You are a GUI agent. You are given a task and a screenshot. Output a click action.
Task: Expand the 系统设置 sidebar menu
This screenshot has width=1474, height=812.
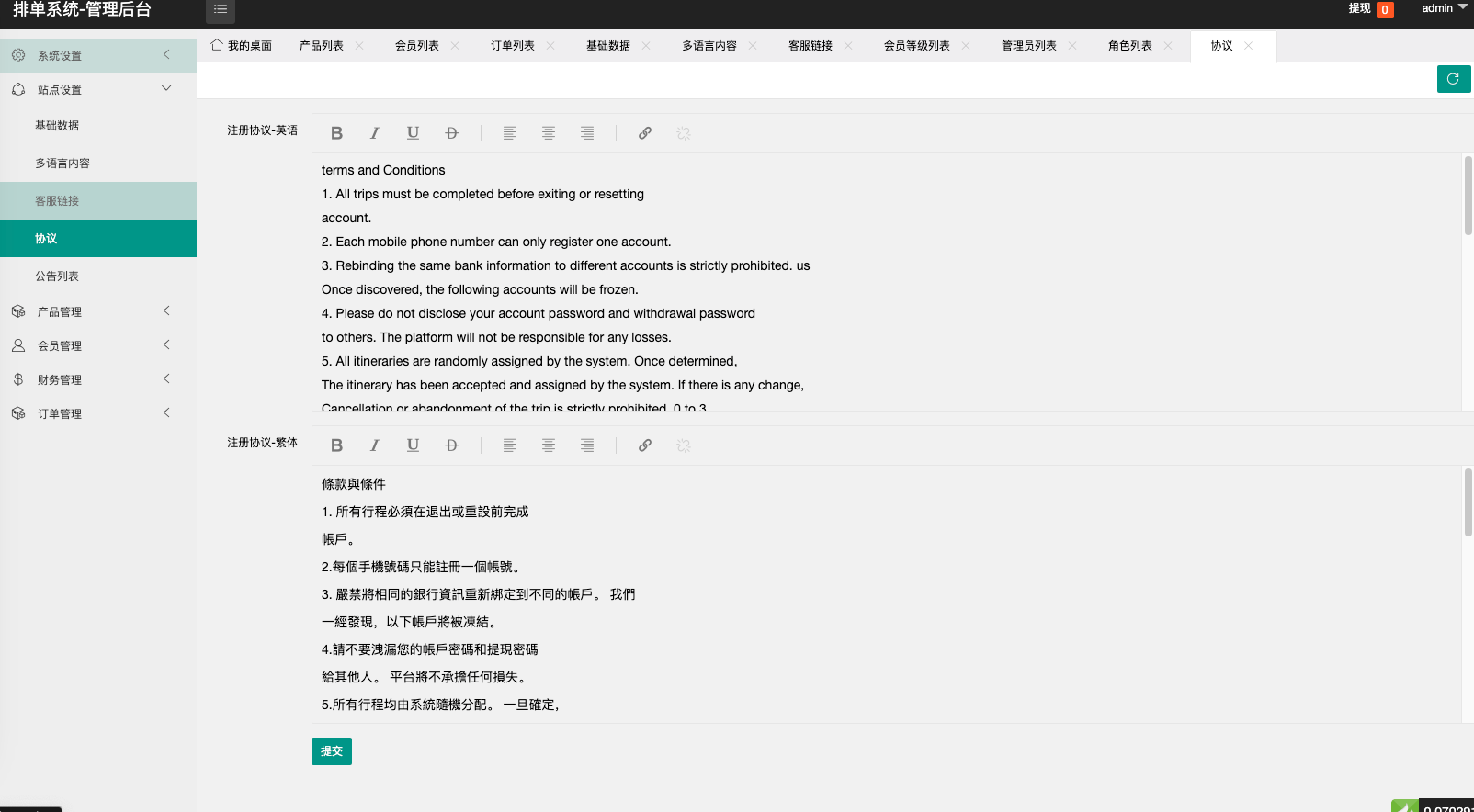pos(97,55)
